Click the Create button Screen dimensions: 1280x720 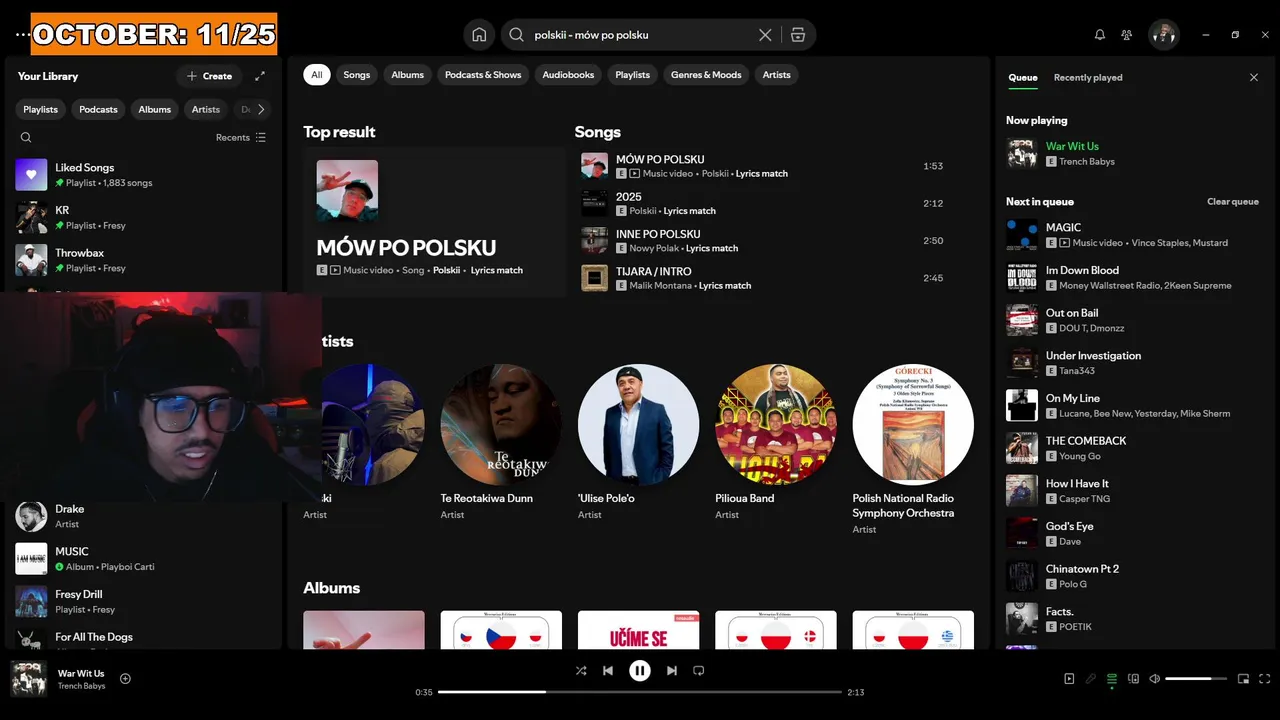click(209, 76)
